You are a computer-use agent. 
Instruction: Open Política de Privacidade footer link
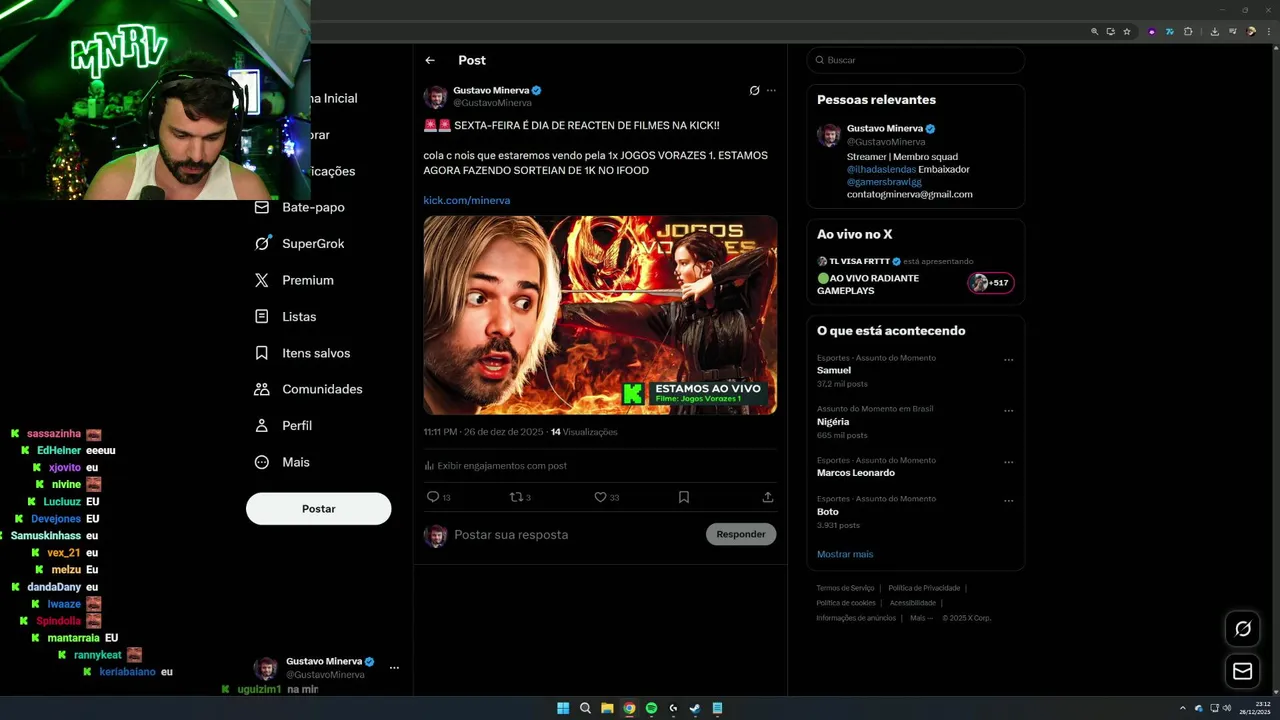tap(924, 588)
